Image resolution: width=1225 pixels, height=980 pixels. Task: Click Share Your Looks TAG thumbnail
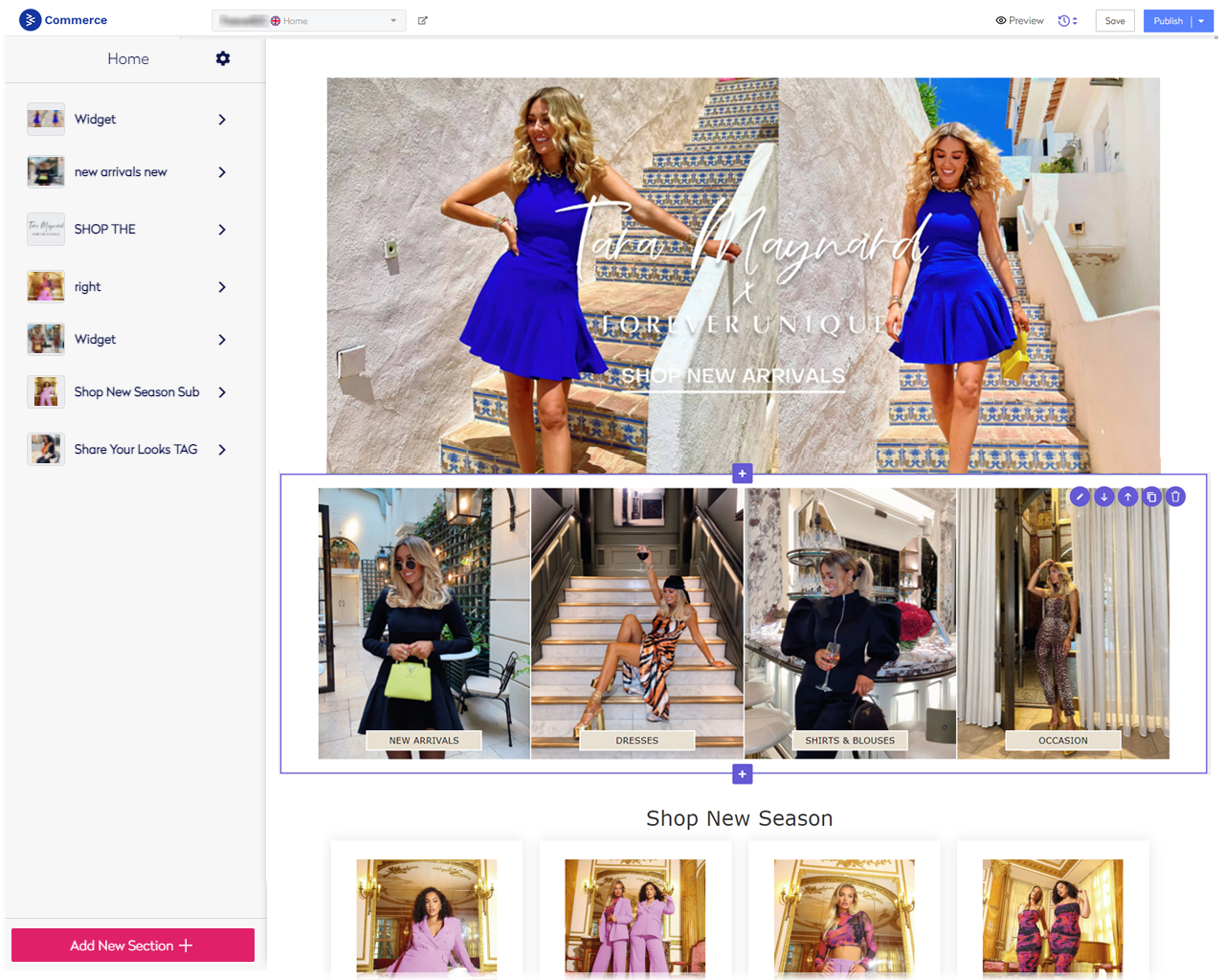(x=46, y=449)
